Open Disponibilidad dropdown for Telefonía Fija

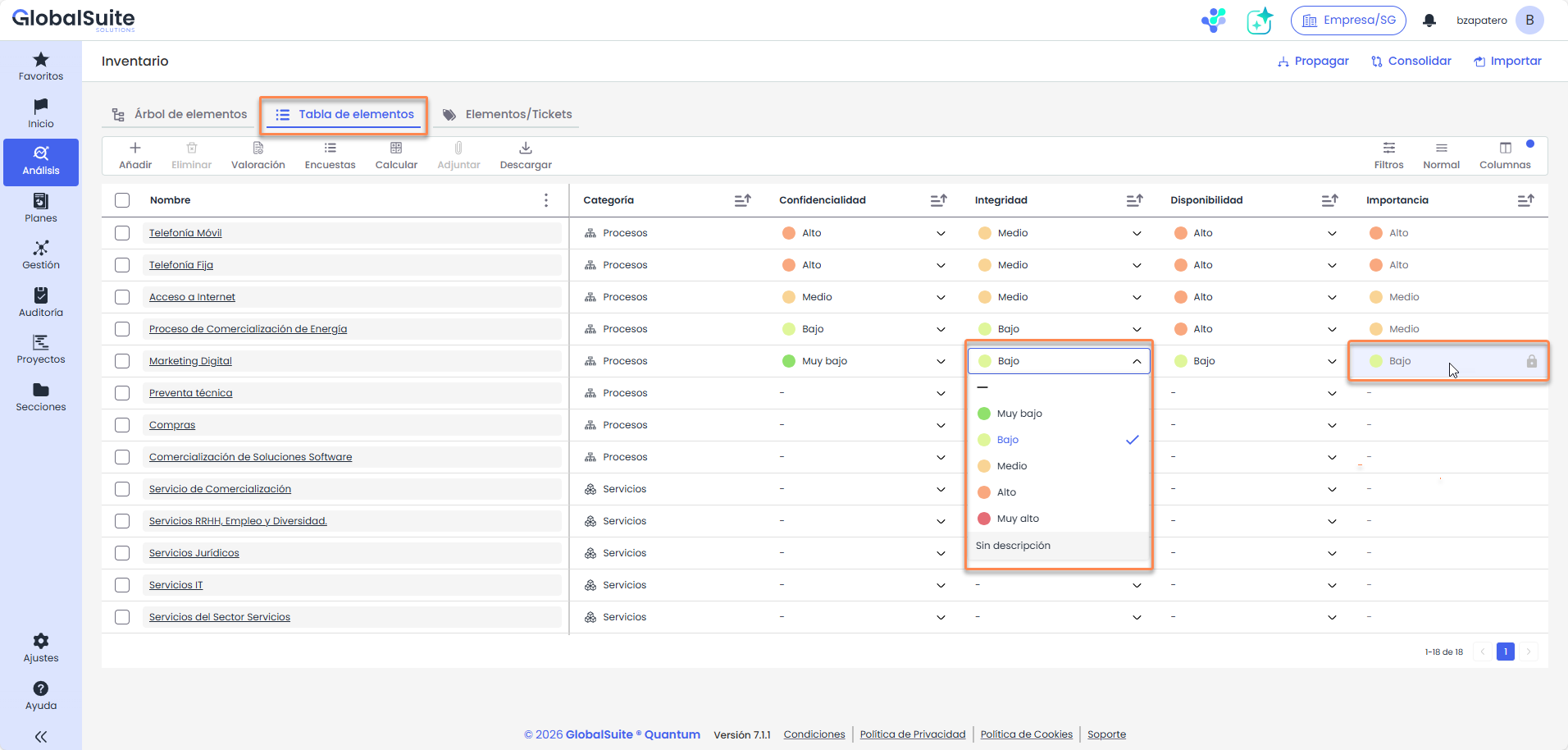(1332, 265)
